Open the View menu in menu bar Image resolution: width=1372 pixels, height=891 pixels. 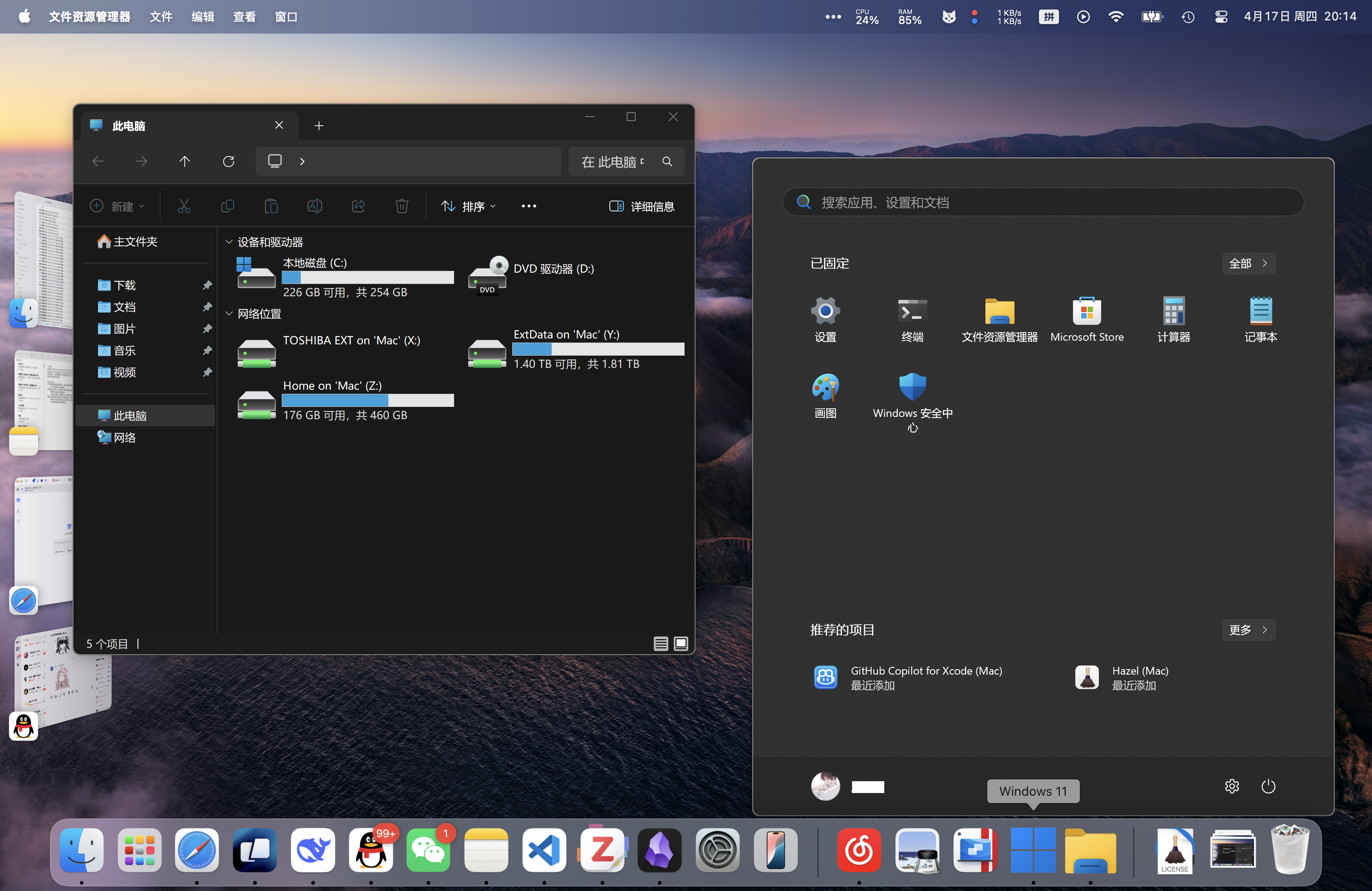(244, 17)
